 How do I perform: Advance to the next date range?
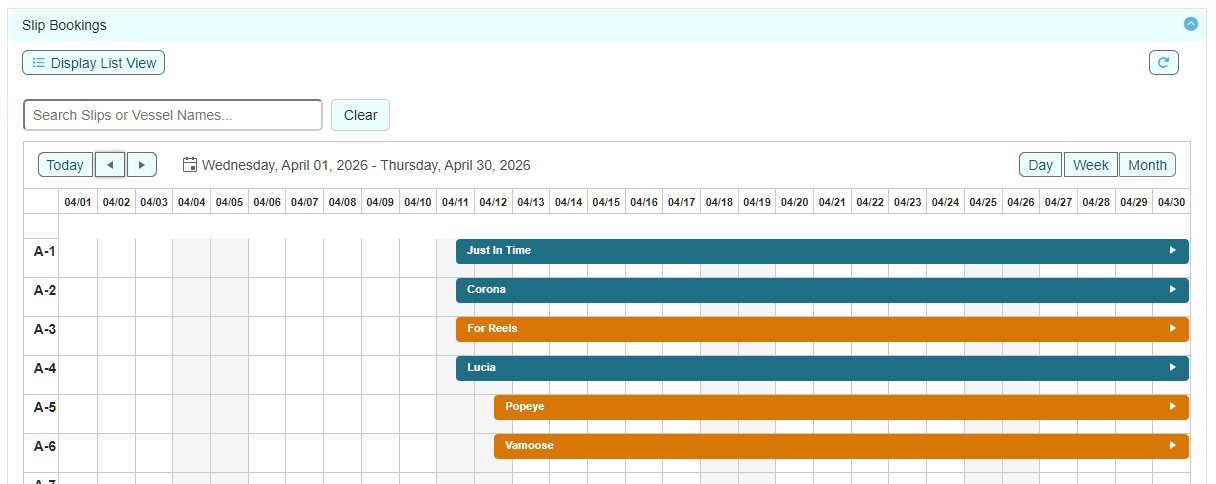pos(142,165)
